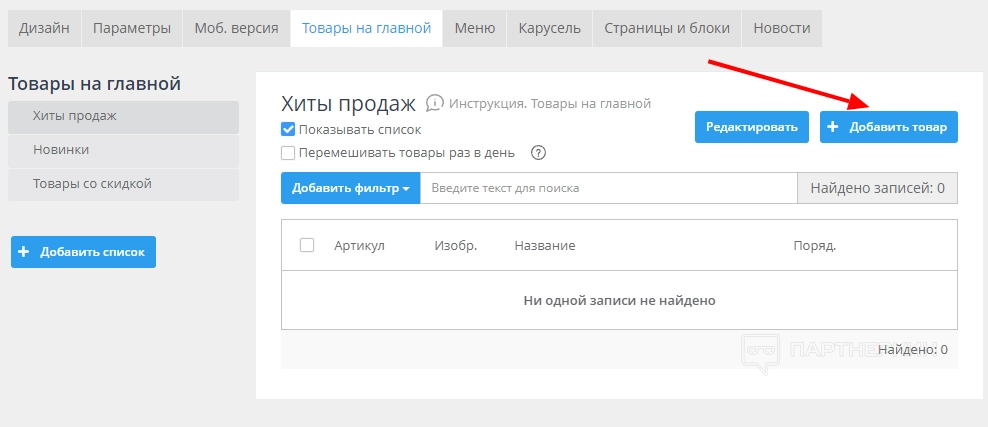Focus the search text input field
The height and width of the screenshot is (427, 988).
[608, 188]
